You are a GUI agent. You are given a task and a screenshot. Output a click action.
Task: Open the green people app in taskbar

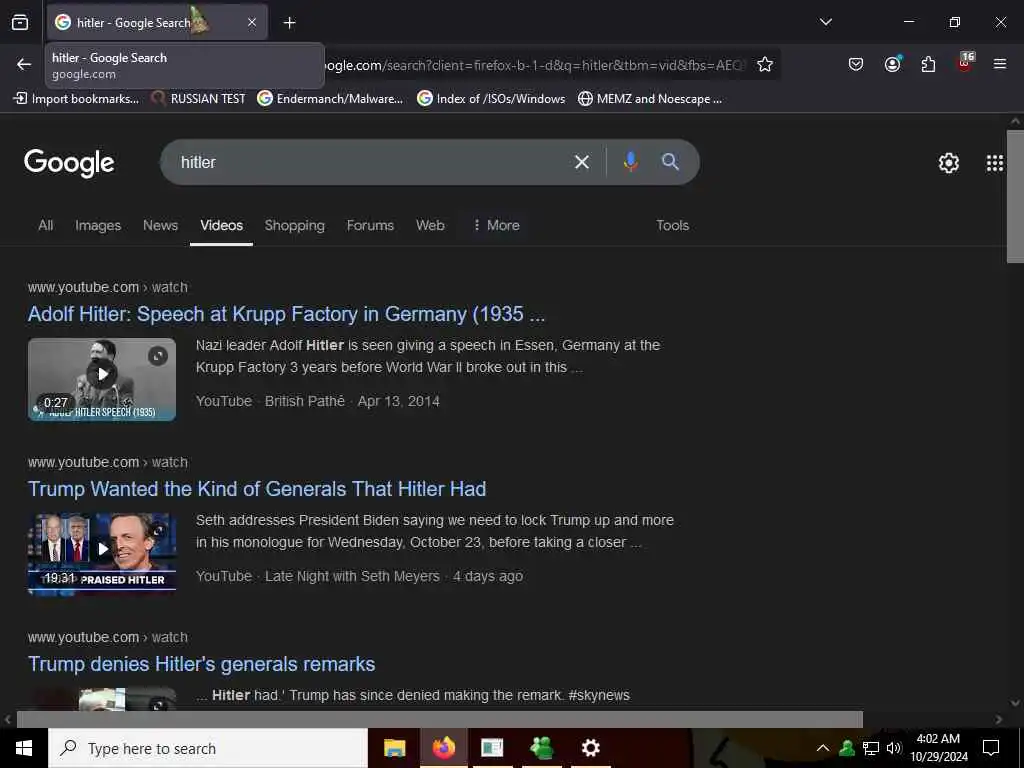coord(541,748)
